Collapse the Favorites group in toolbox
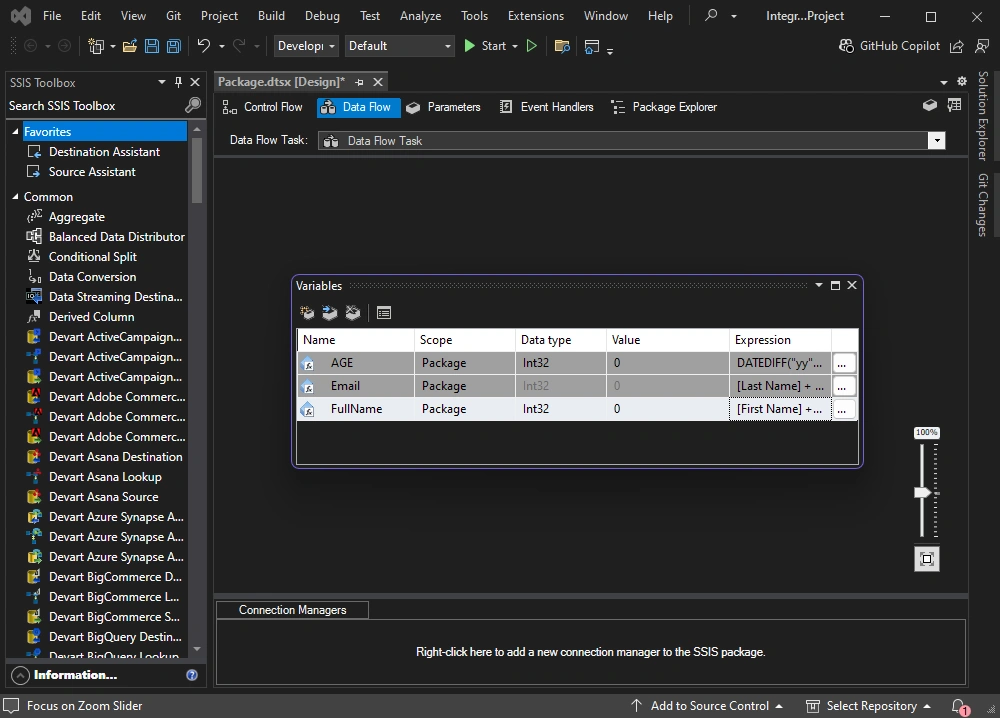The width and height of the screenshot is (1000, 718). tap(15, 131)
